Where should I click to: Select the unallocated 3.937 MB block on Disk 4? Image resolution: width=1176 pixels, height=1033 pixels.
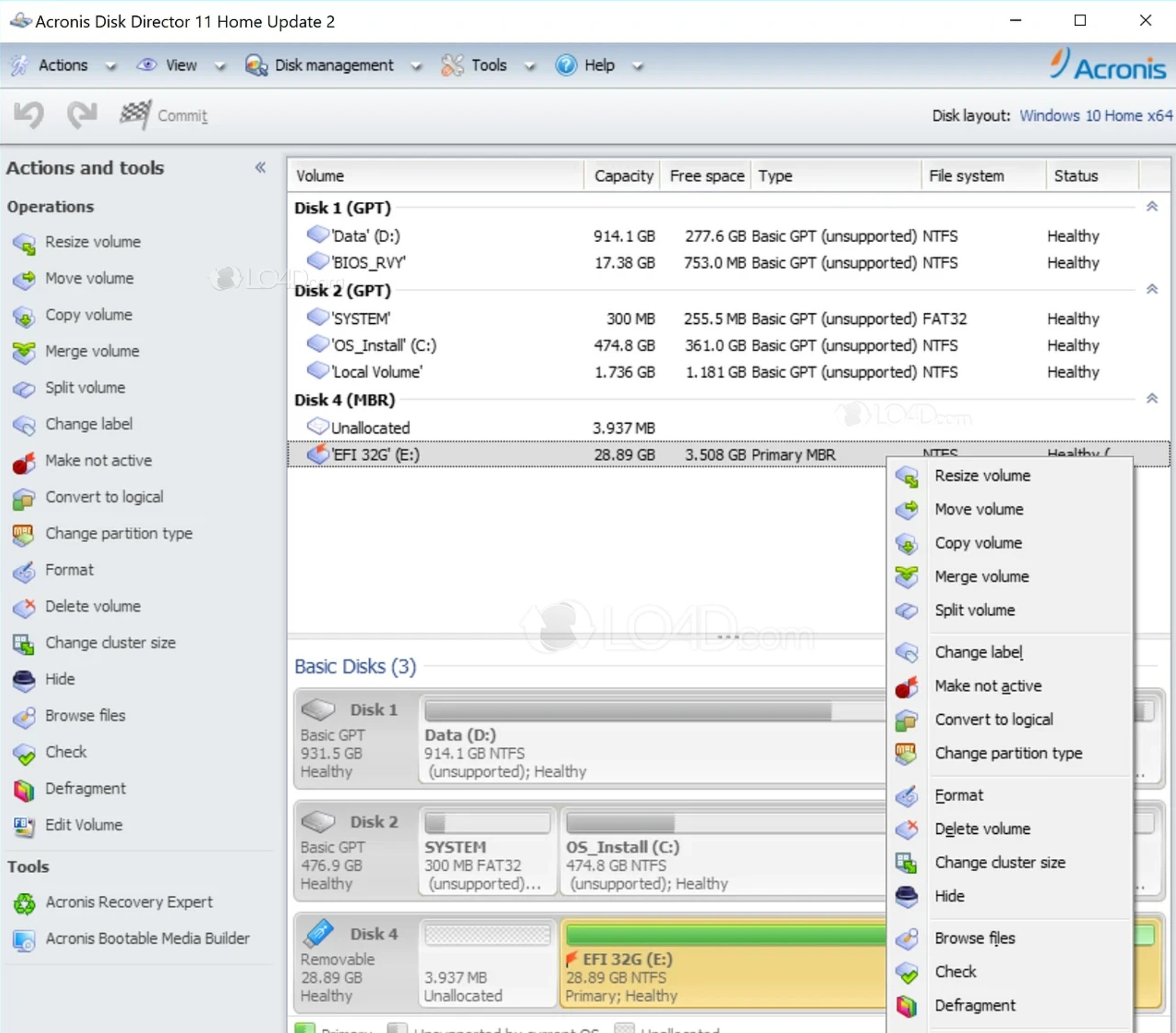[488, 962]
